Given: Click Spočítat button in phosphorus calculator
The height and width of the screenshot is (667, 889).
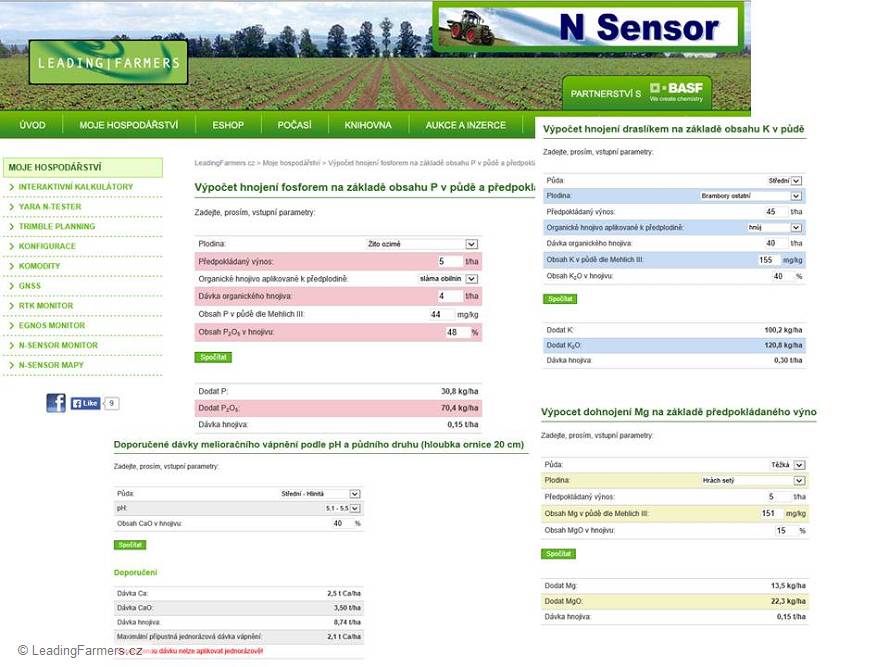Looking at the screenshot, I should [213, 357].
